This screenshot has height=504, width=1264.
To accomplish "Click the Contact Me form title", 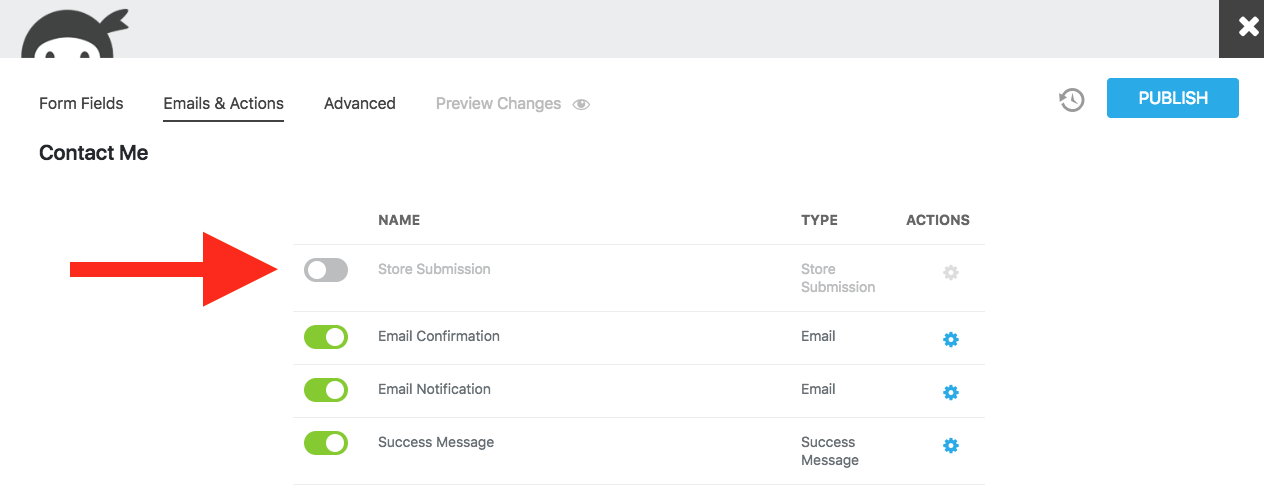I will click(x=93, y=153).
